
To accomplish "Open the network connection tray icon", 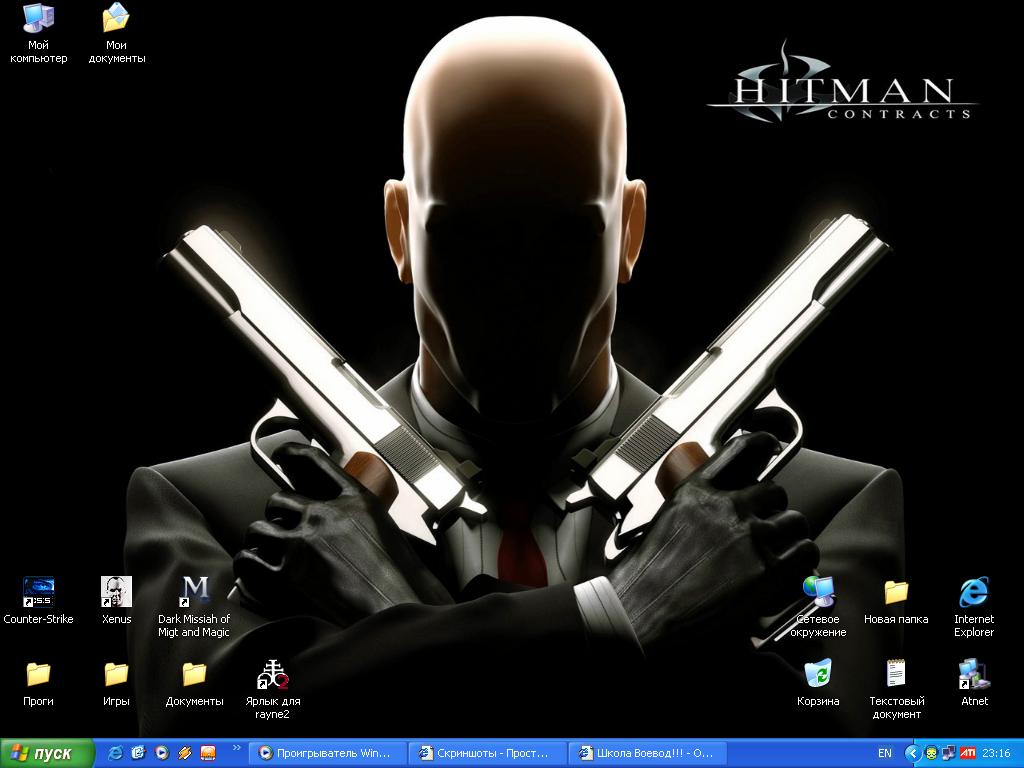I will (949, 753).
